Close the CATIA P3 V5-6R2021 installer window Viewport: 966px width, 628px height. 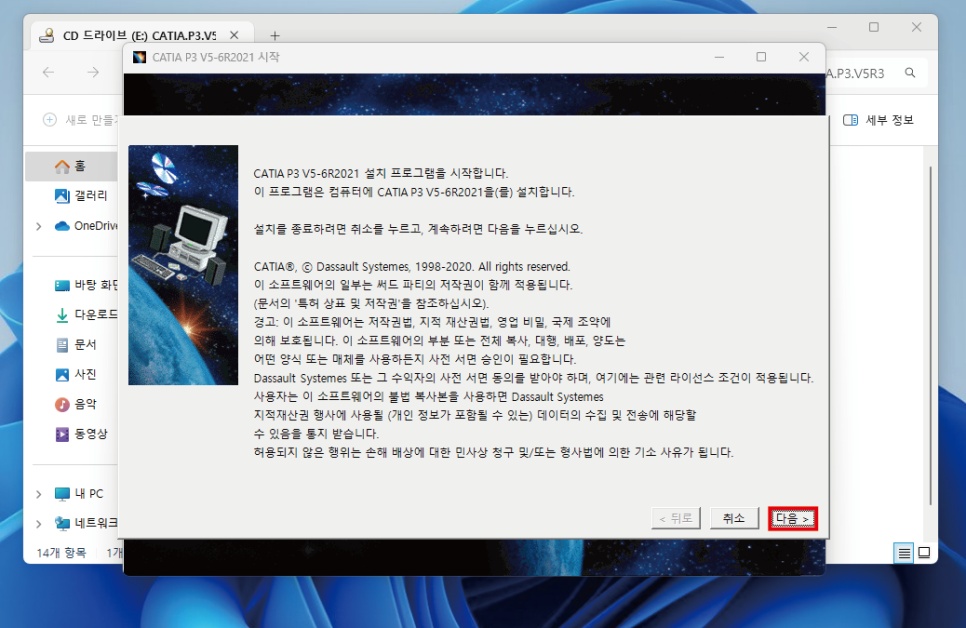pyautogui.click(x=804, y=57)
